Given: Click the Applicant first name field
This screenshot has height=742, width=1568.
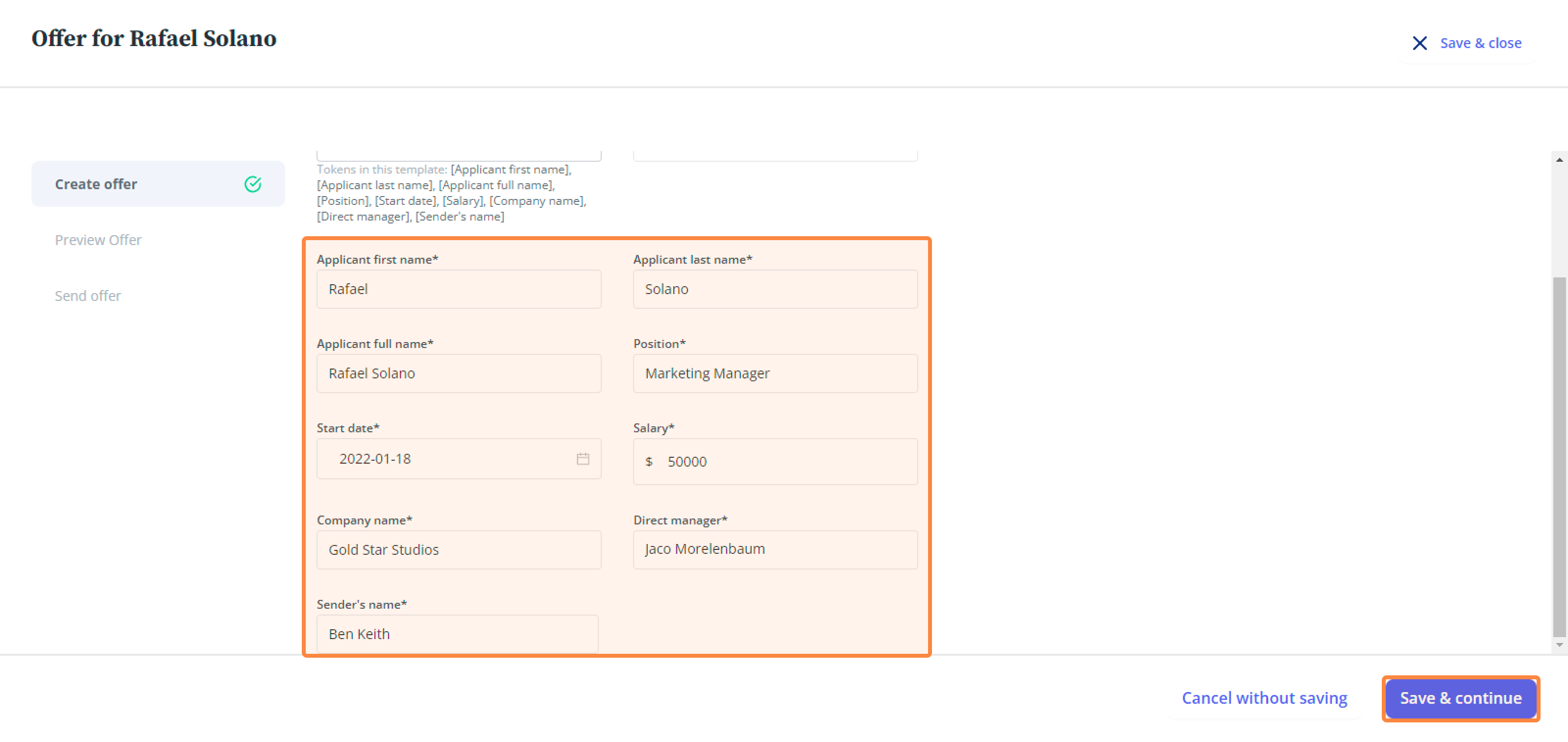Looking at the screenshot, I should [x=459, y=289].
